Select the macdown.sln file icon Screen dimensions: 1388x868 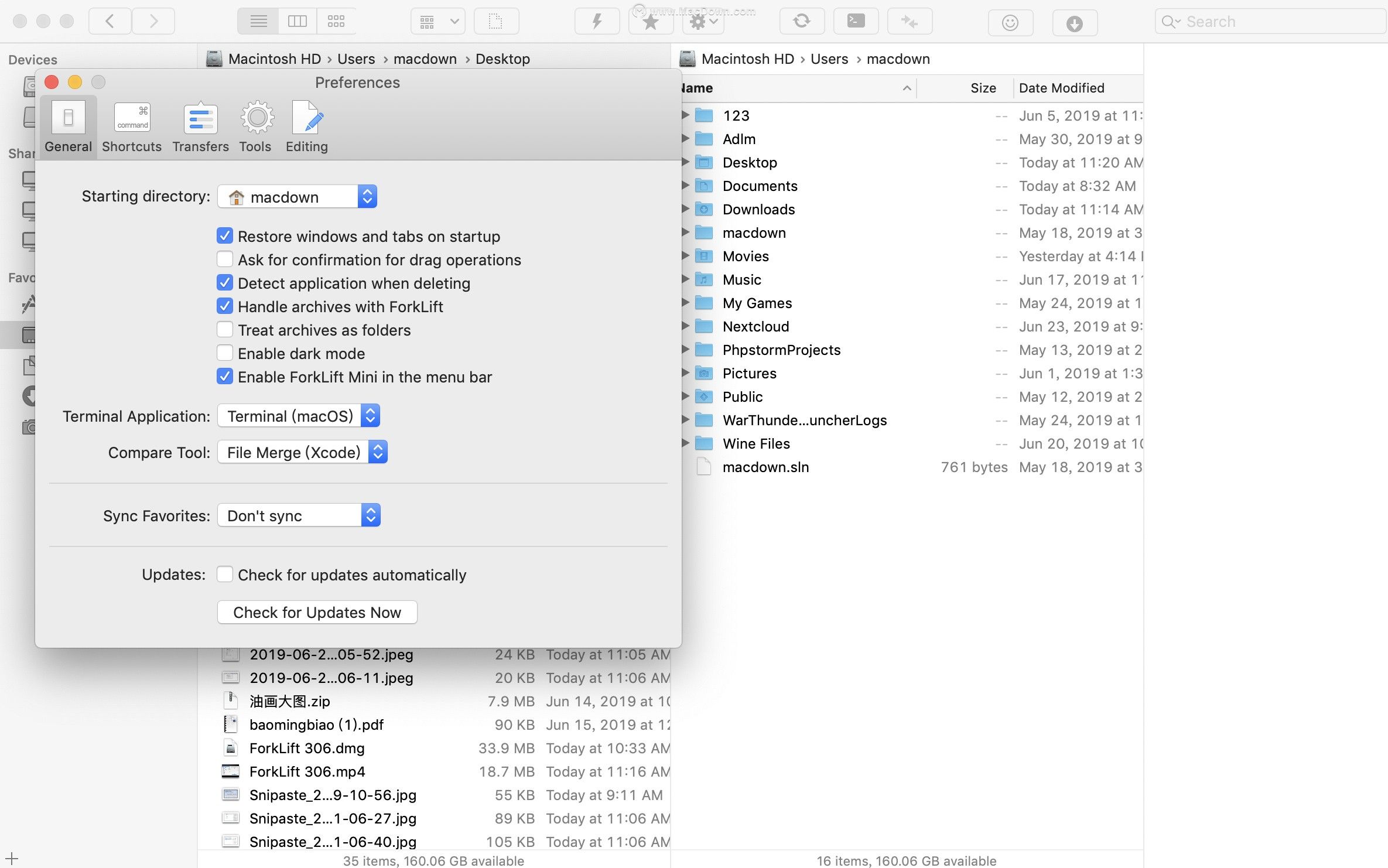point(704,467)
